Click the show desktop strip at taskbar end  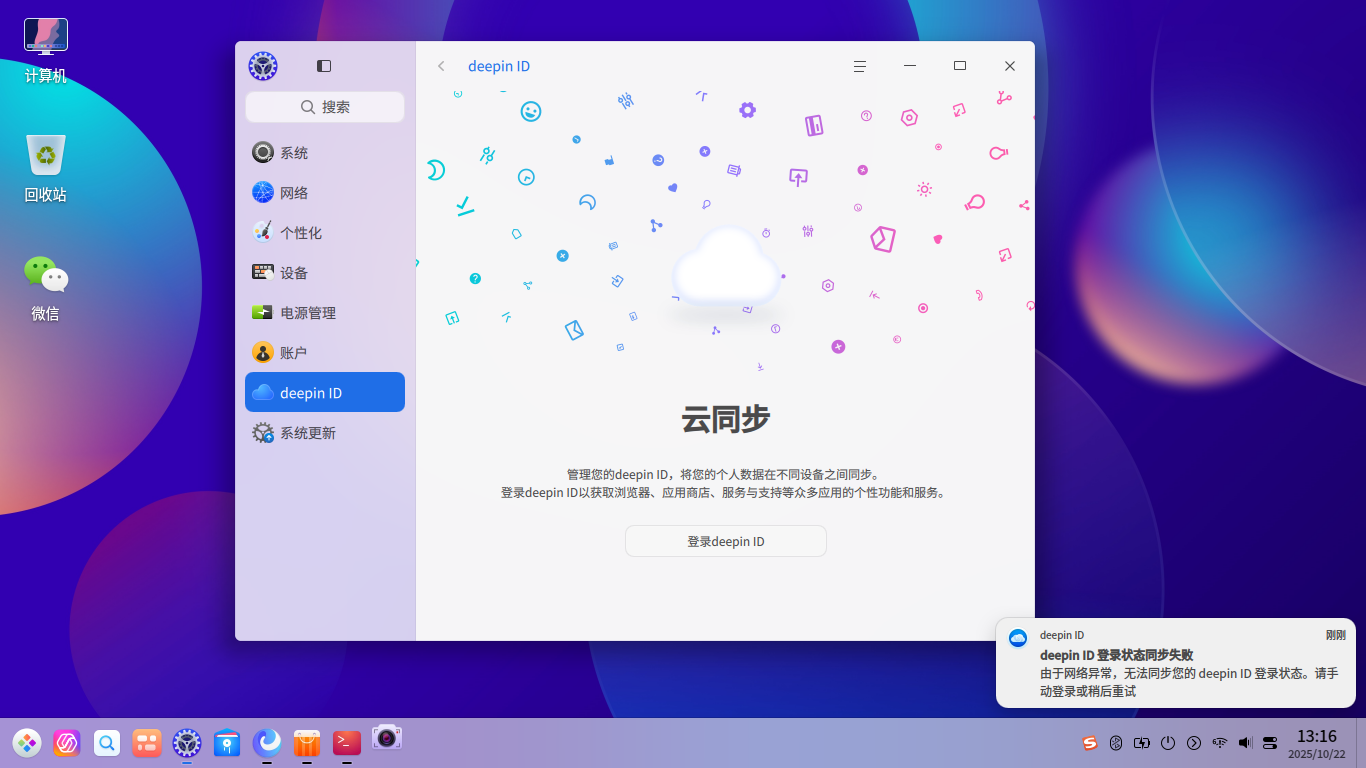click(1361, 743)
